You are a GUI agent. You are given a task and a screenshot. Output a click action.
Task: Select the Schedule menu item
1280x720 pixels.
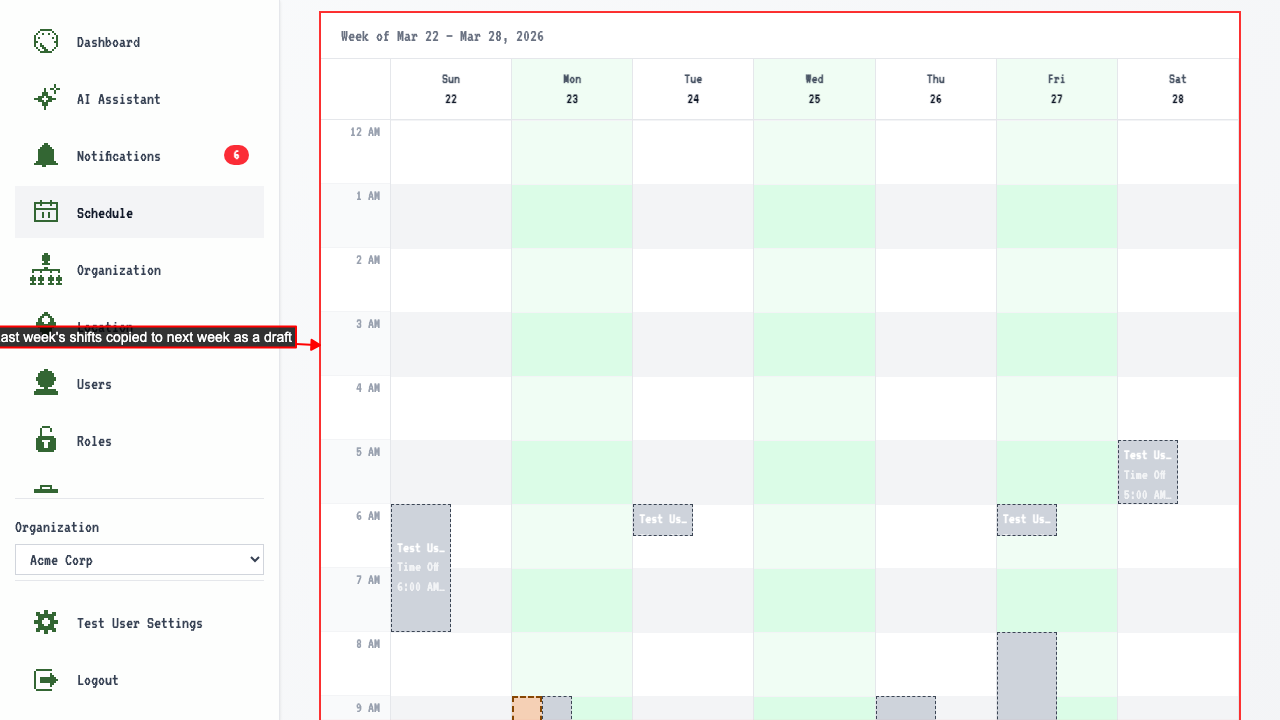(139, 212)
